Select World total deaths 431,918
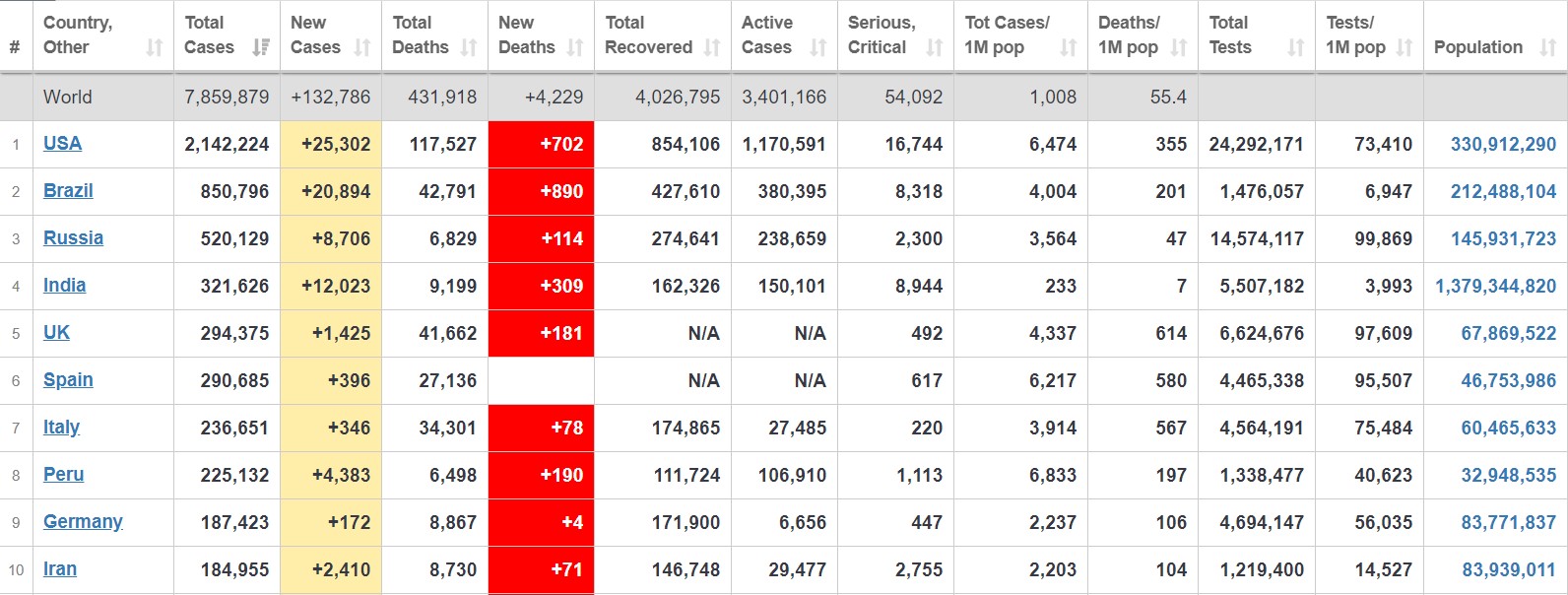Viewport: 1568px width, 595px height. (442, 97)
